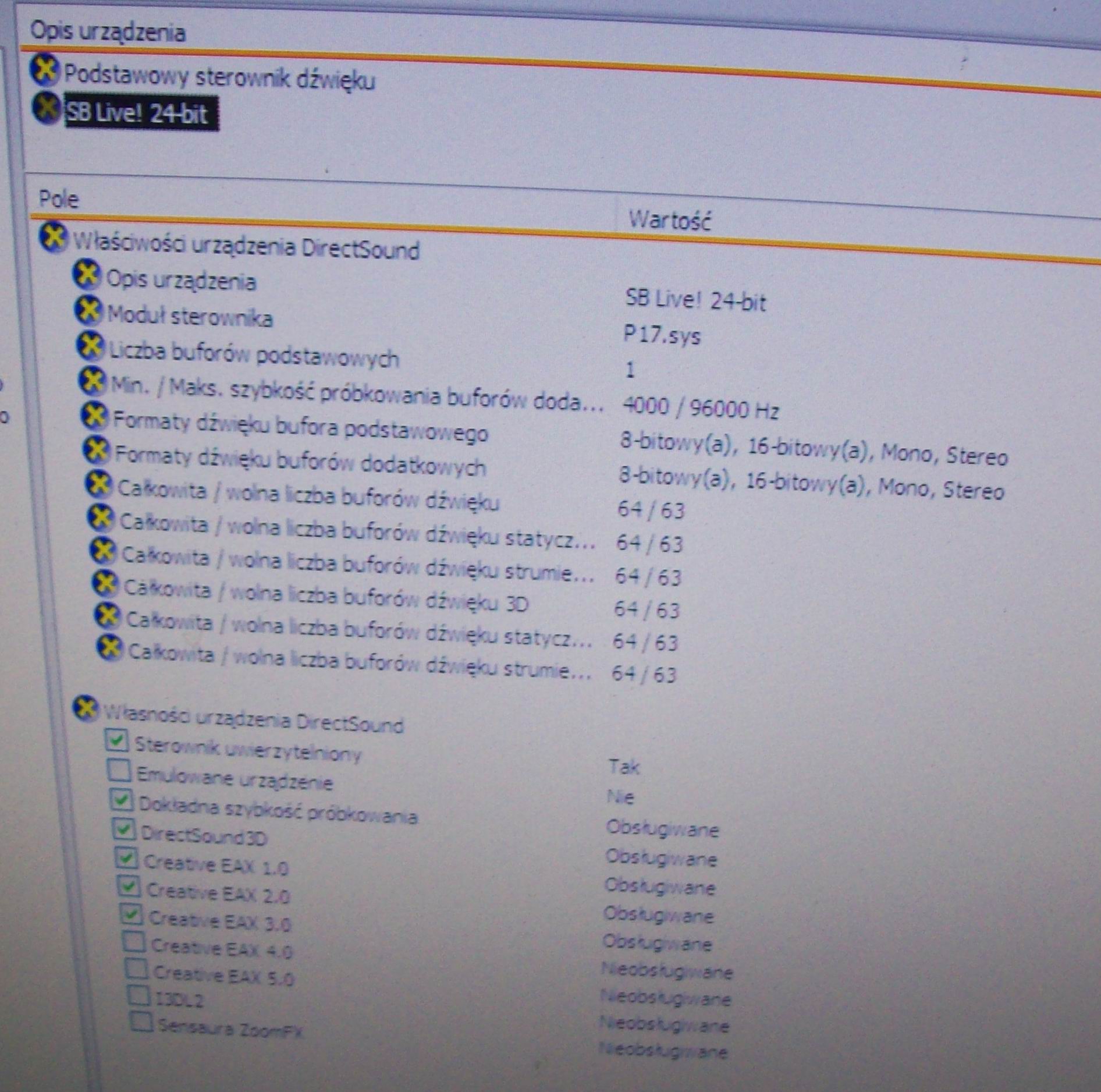Select the P17.sys value
The height and width of the screenshot is (1092, 1101).
point(662,335)
